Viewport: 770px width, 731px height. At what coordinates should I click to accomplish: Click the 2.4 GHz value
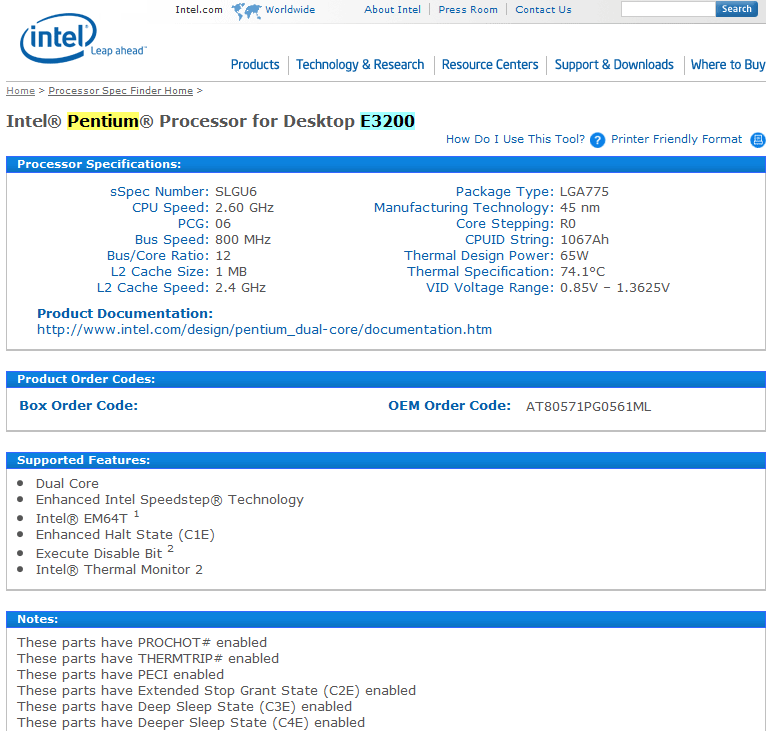point(240,288)
